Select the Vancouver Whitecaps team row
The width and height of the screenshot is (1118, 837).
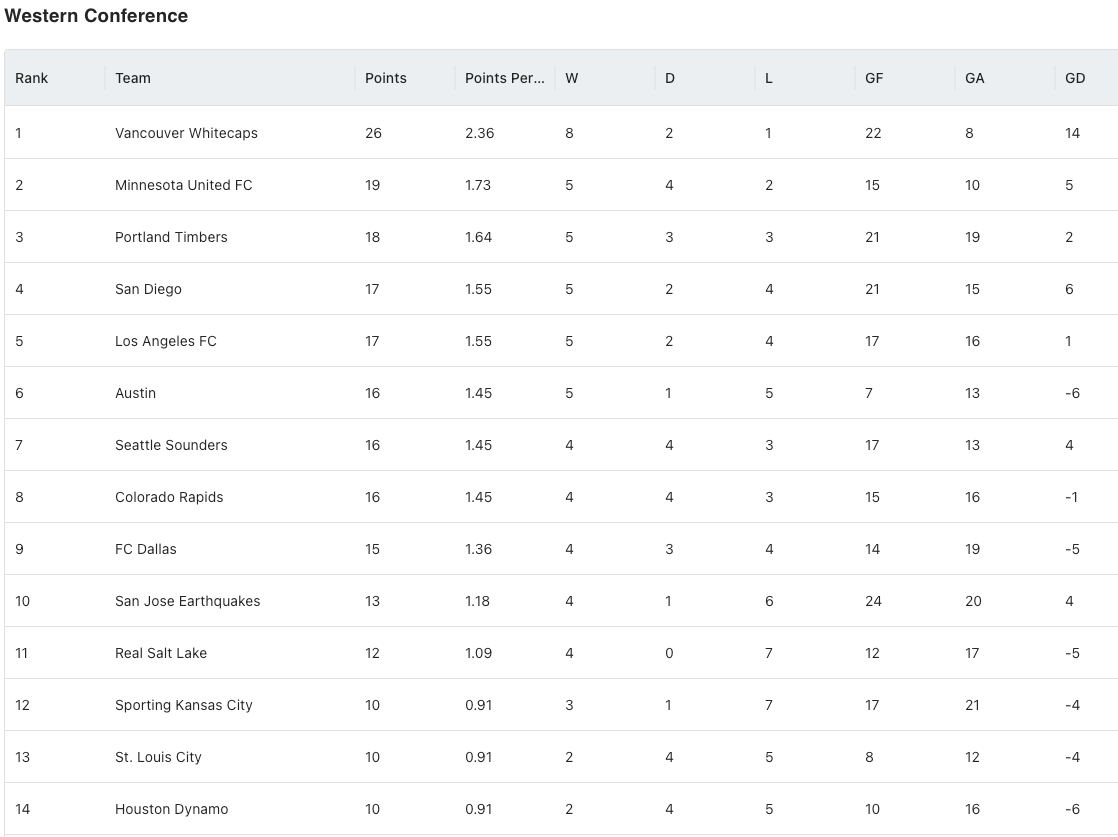(561, 133)
